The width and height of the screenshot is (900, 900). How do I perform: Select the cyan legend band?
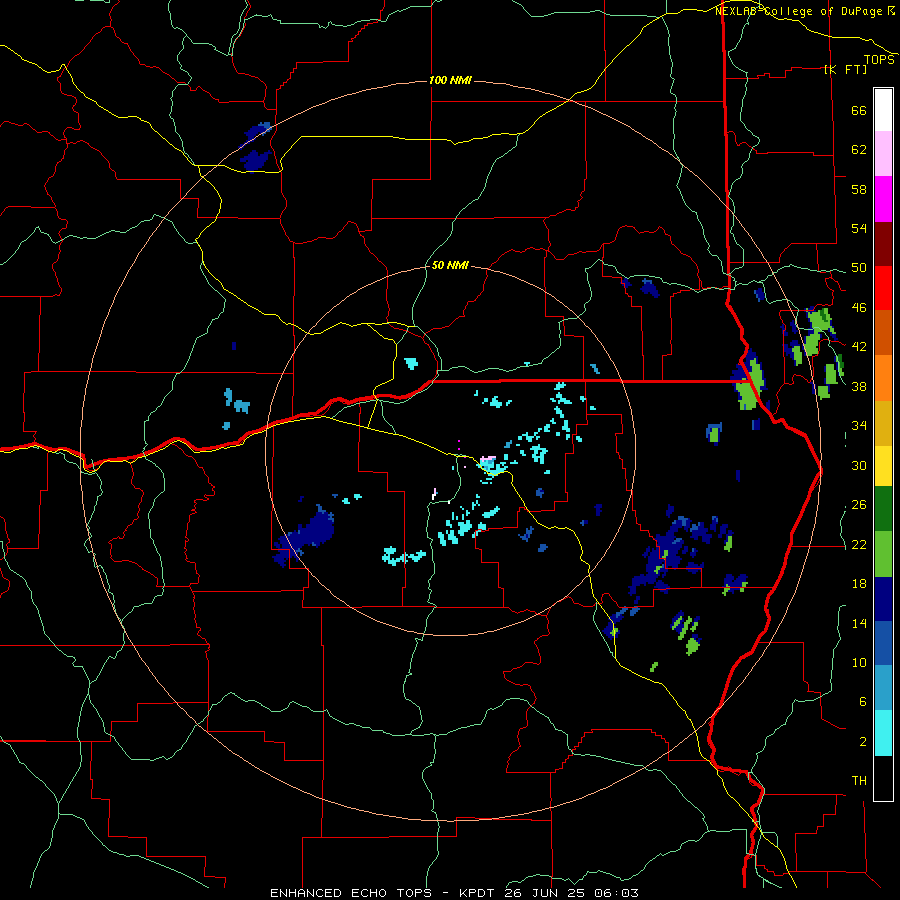883,733
